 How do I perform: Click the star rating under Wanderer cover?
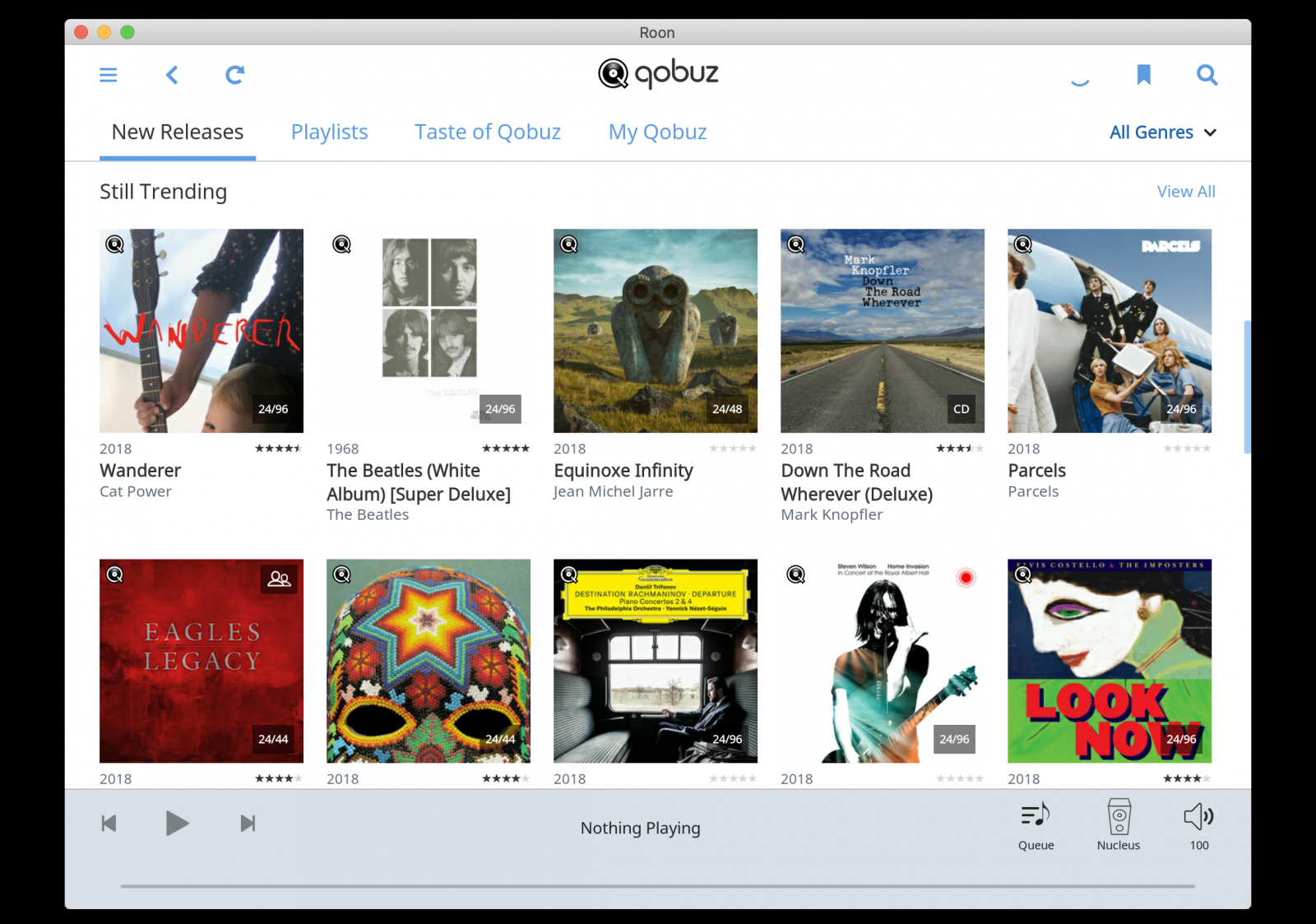(278, 448)
